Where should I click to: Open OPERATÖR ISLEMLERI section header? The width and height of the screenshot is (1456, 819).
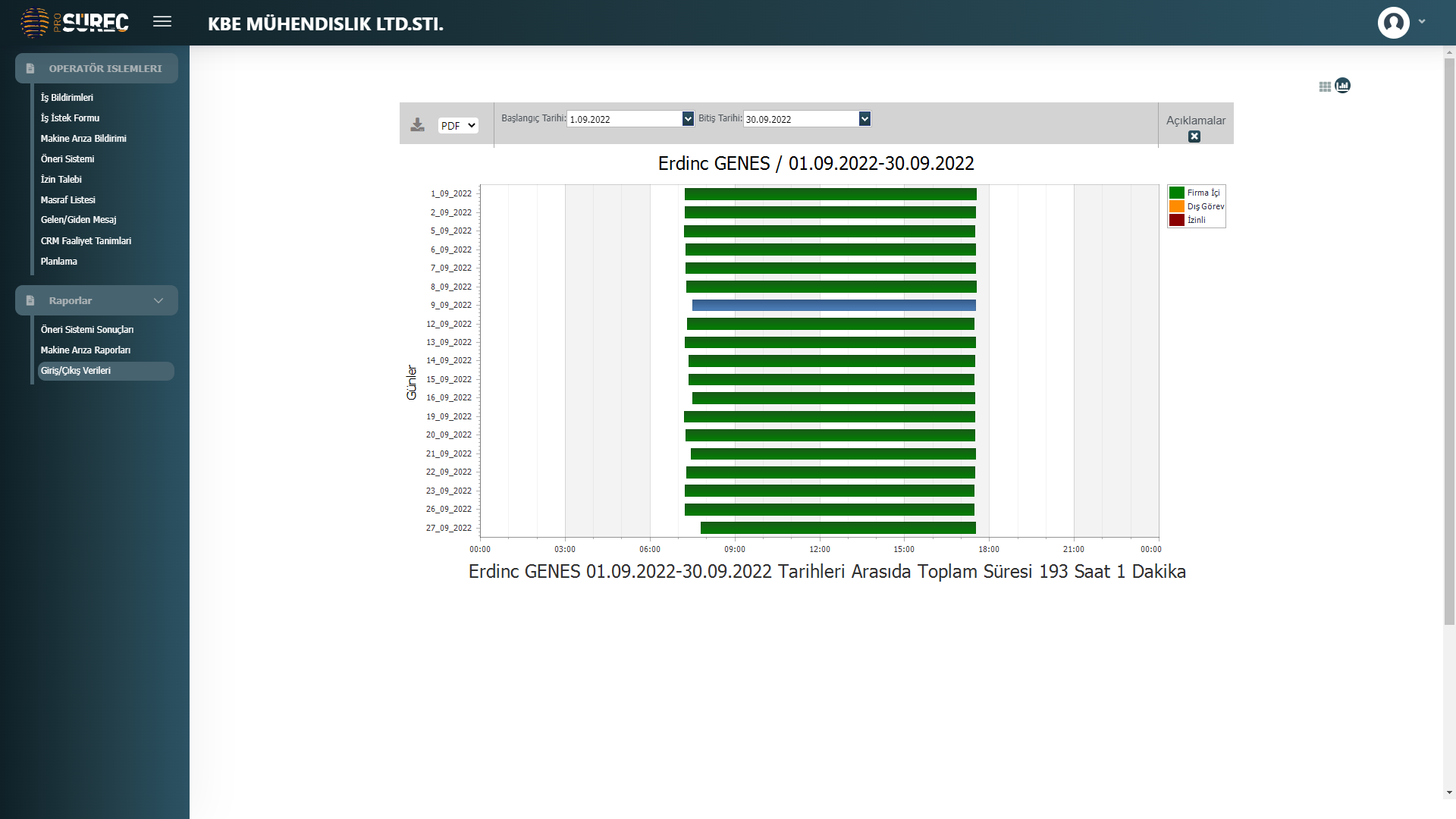(96, 68)
